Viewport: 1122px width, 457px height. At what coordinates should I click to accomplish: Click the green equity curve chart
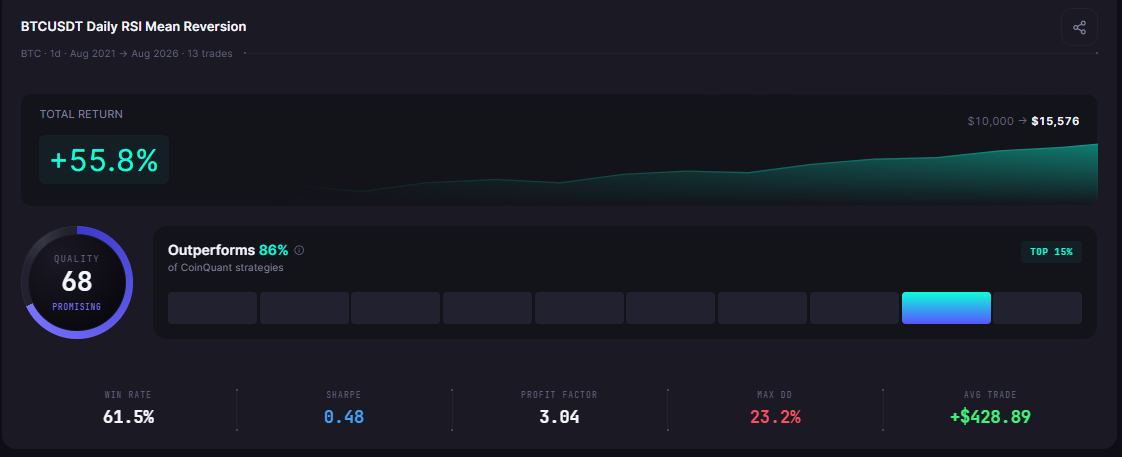point(698,173)
